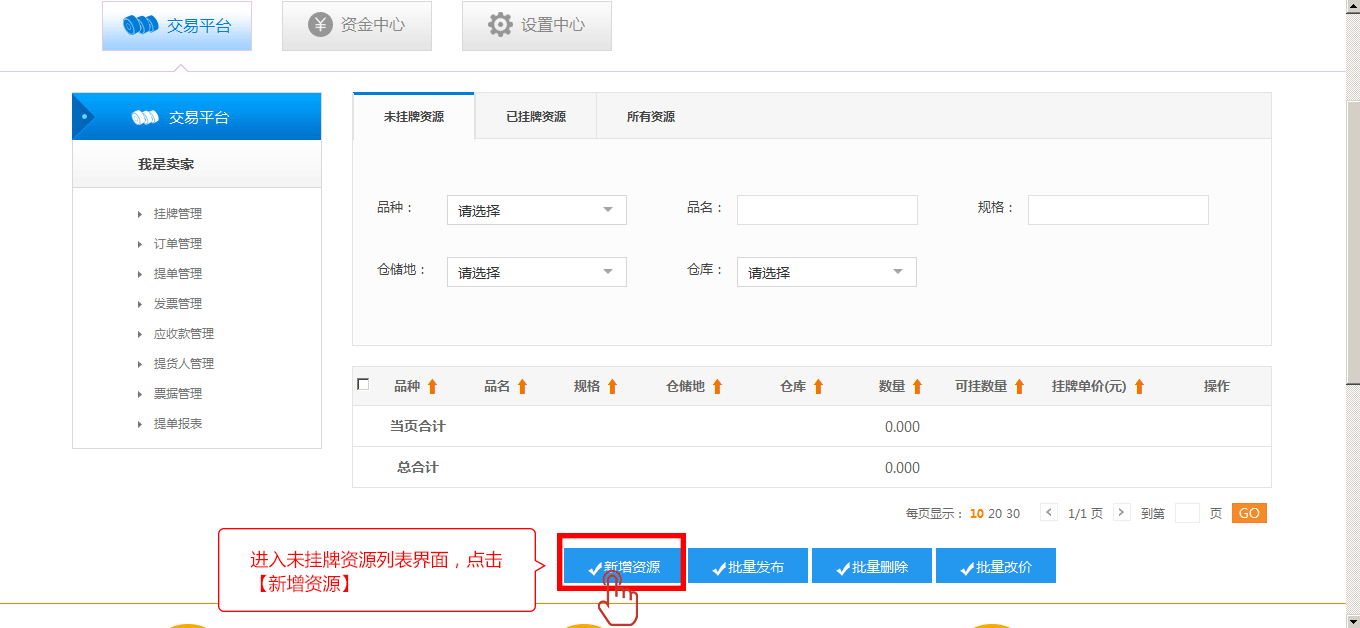Open 设置中心 gear icon tab

click(537, 26)
